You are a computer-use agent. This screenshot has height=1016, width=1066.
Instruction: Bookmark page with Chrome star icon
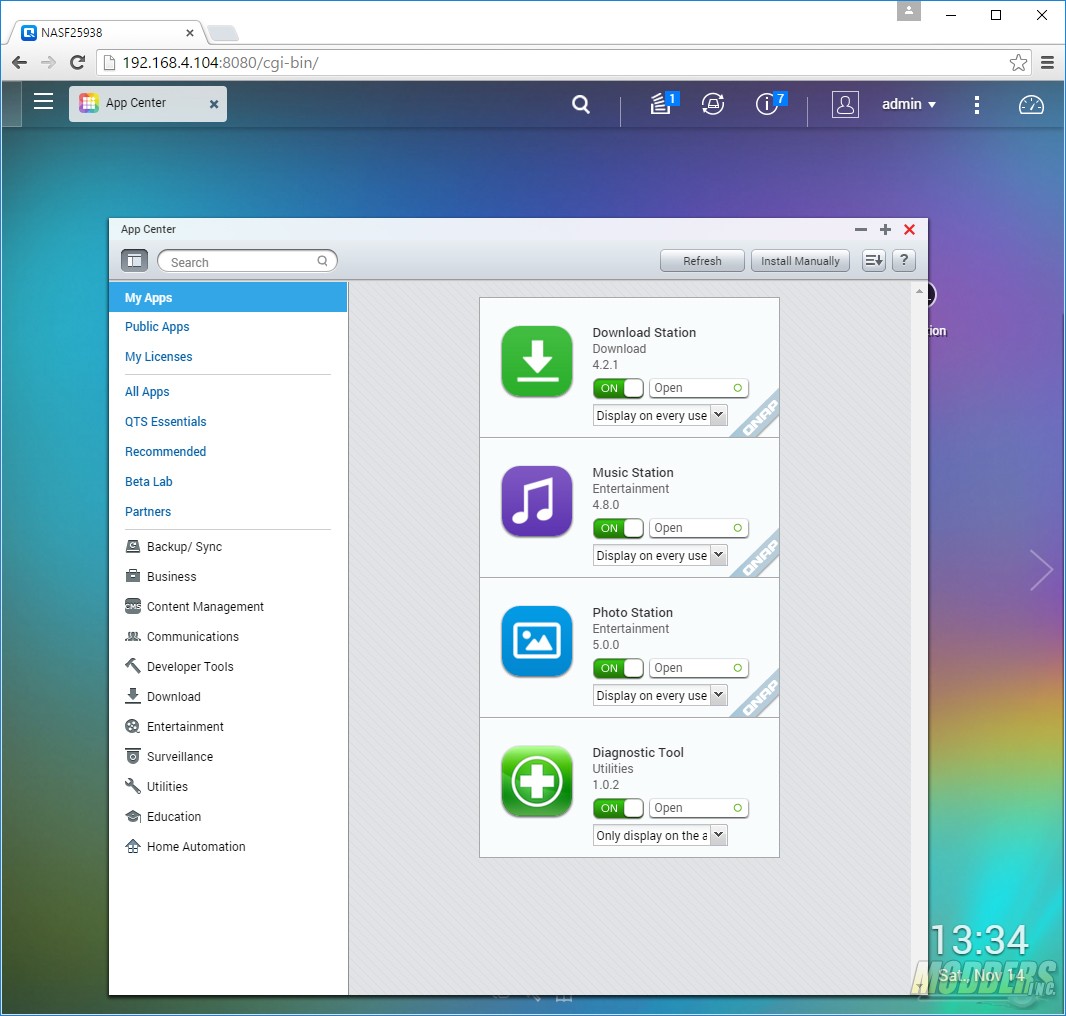(1018, 63)
